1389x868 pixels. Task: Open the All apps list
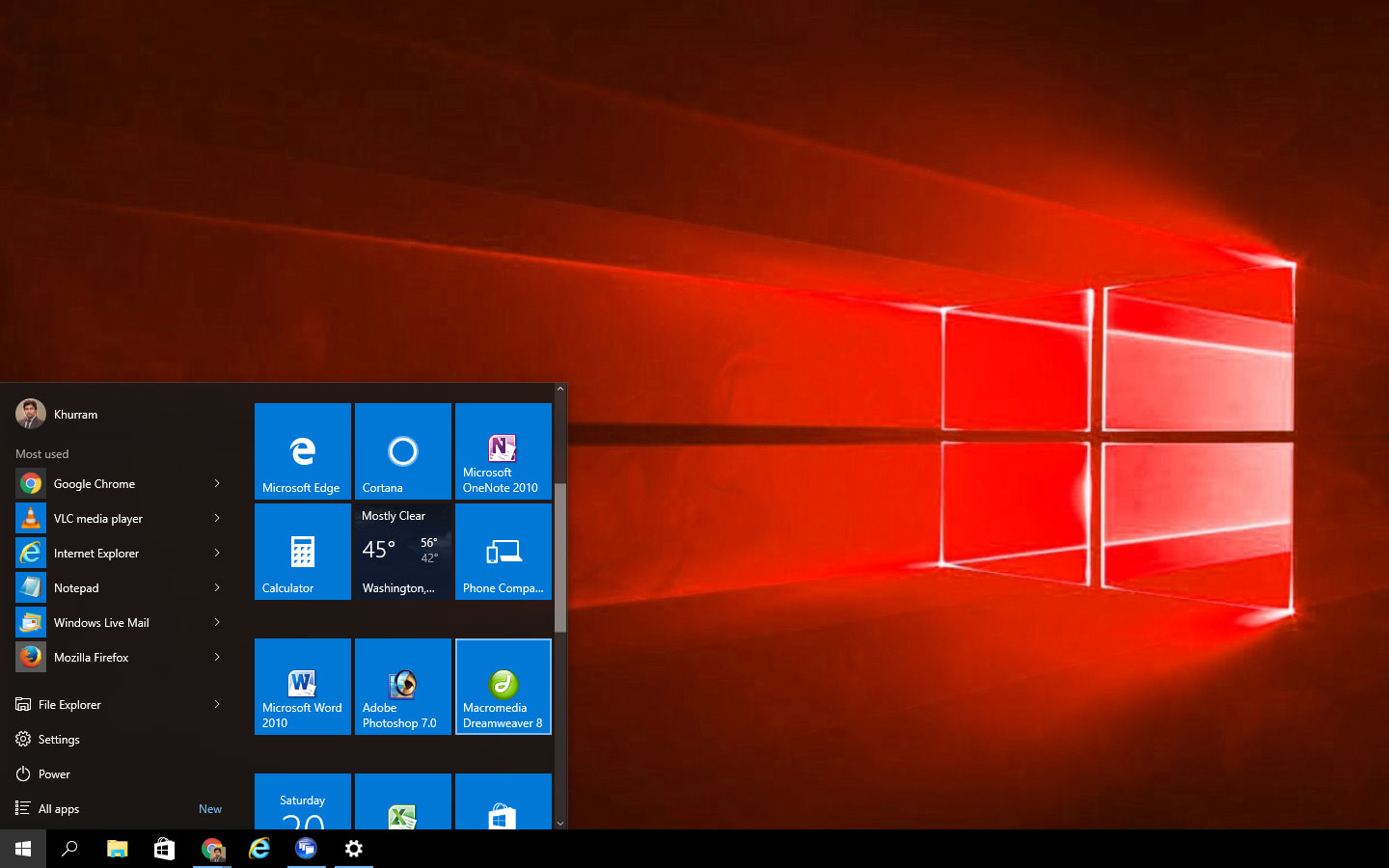(x=58, y=809)
